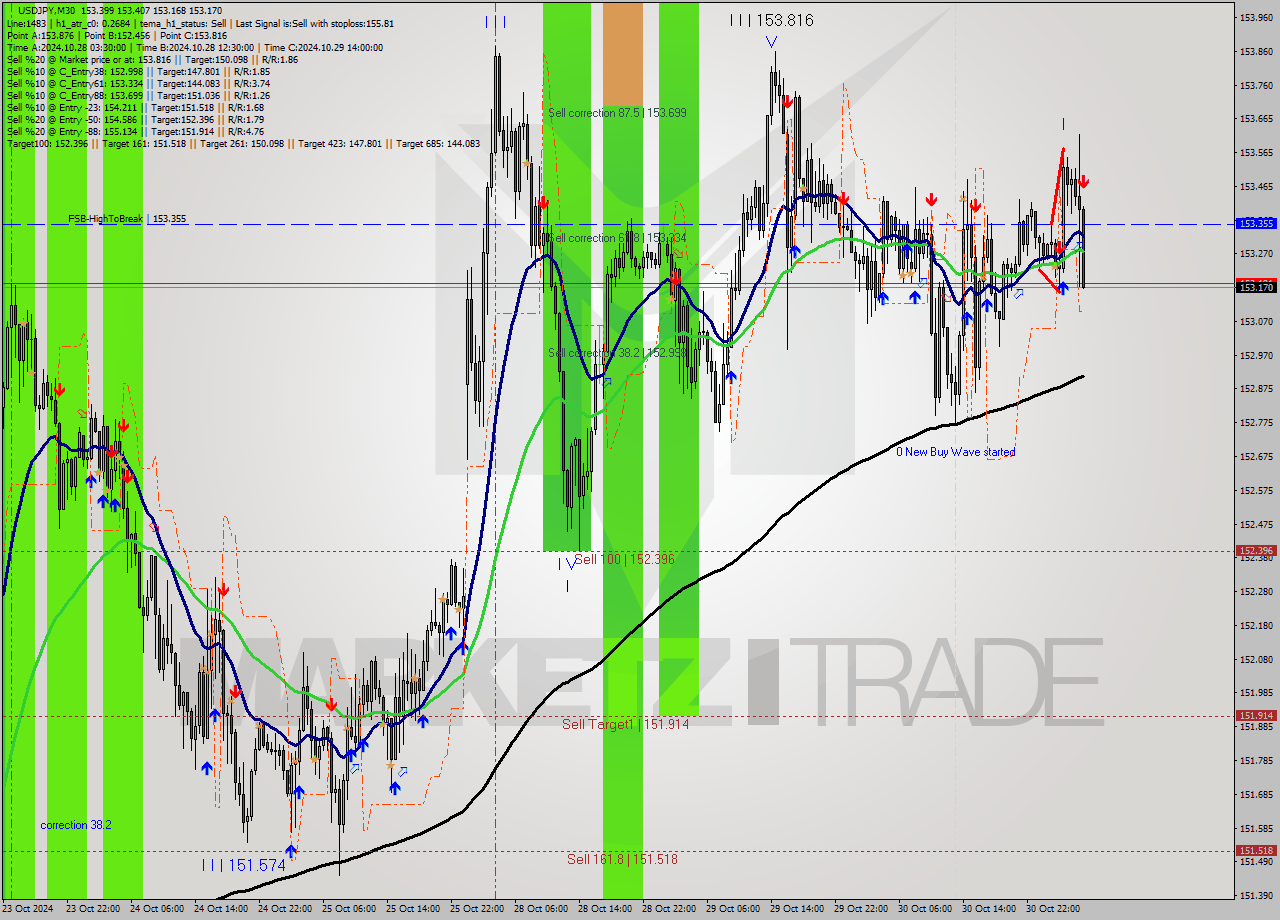Click the '0 New Buy Wave started' annotation
Image resolution: width=1280 pixels, height=920 pixels.
point(955,452)
